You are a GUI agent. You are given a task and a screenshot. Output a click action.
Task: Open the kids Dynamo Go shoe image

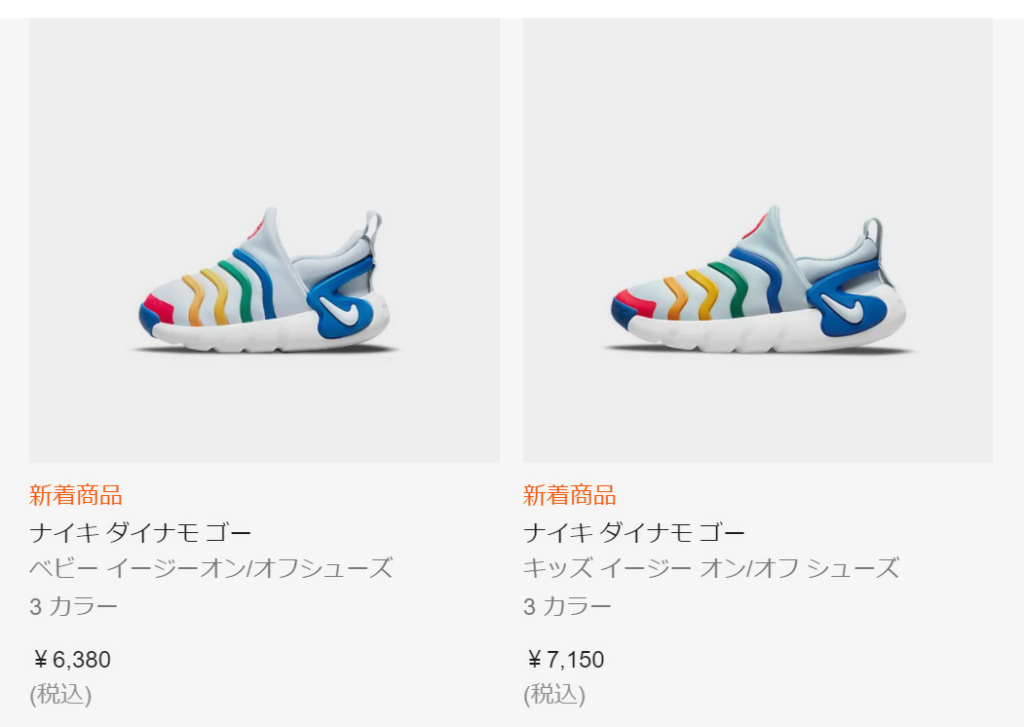tap(758, 240)
